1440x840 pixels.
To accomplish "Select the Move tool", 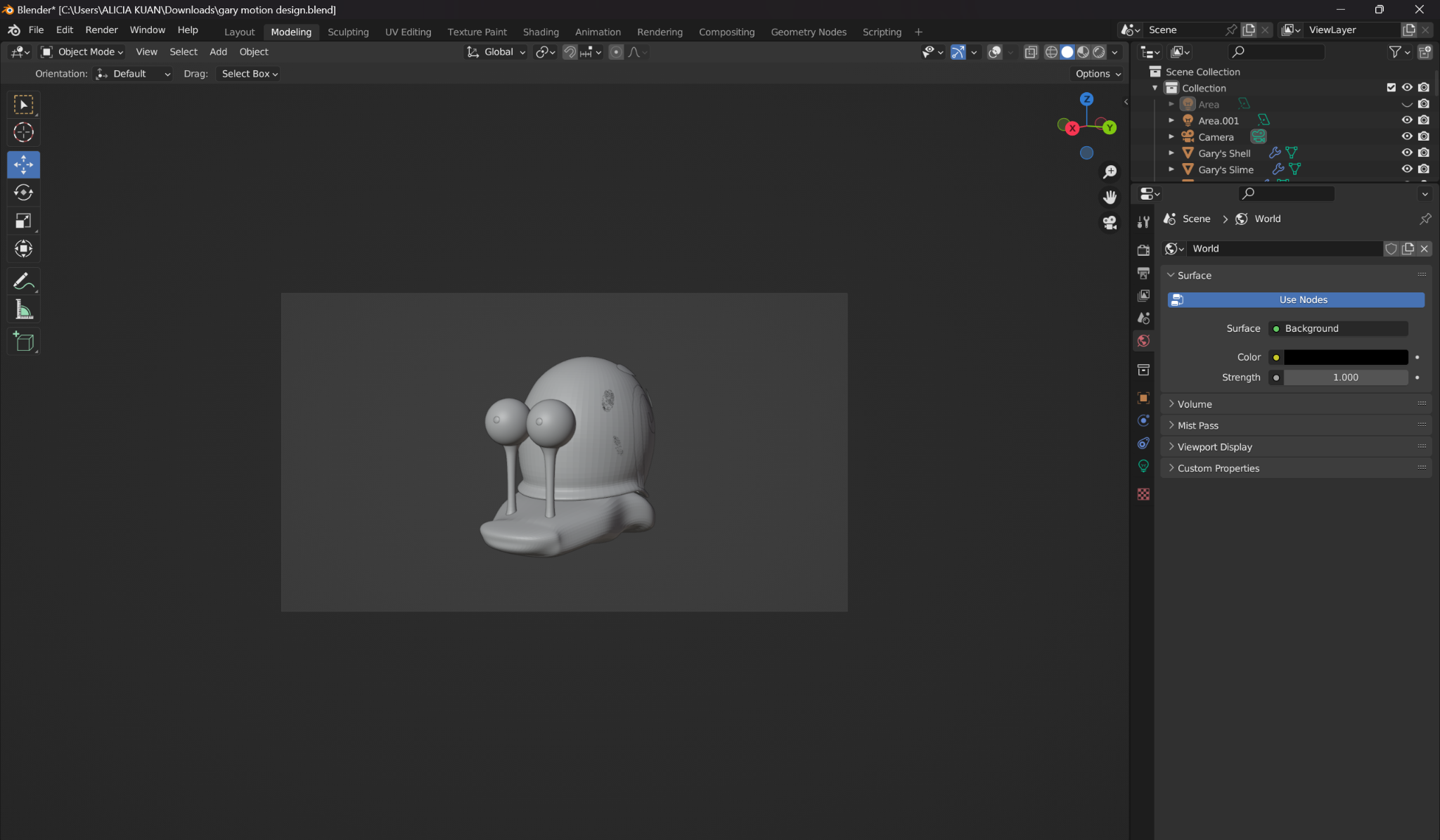I will [x=23, y=165].
